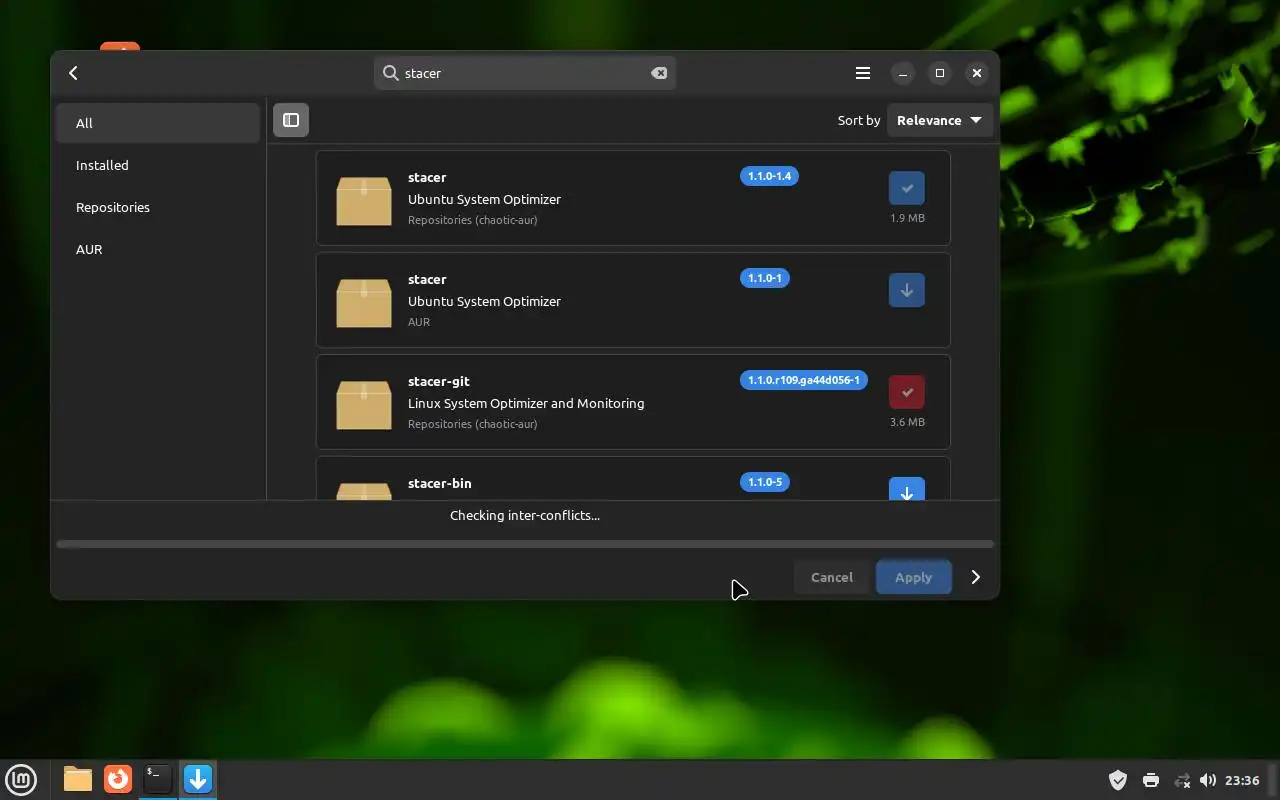Open the shield update tray icon
This screenshot has width=1280, height=800.
pyautogui.click(x=1118, y=780)
